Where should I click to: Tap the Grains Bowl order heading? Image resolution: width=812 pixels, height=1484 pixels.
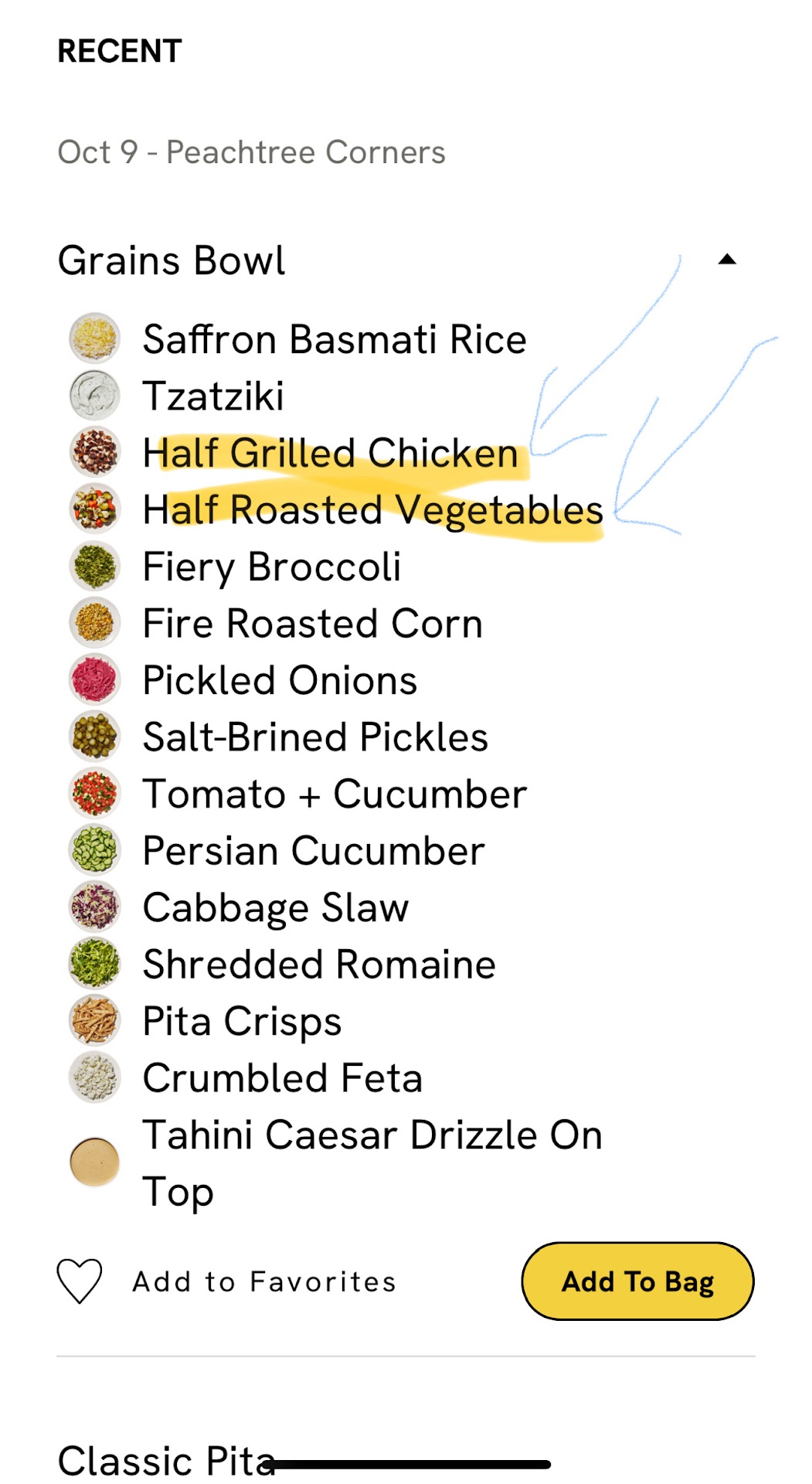coord(172,260)
